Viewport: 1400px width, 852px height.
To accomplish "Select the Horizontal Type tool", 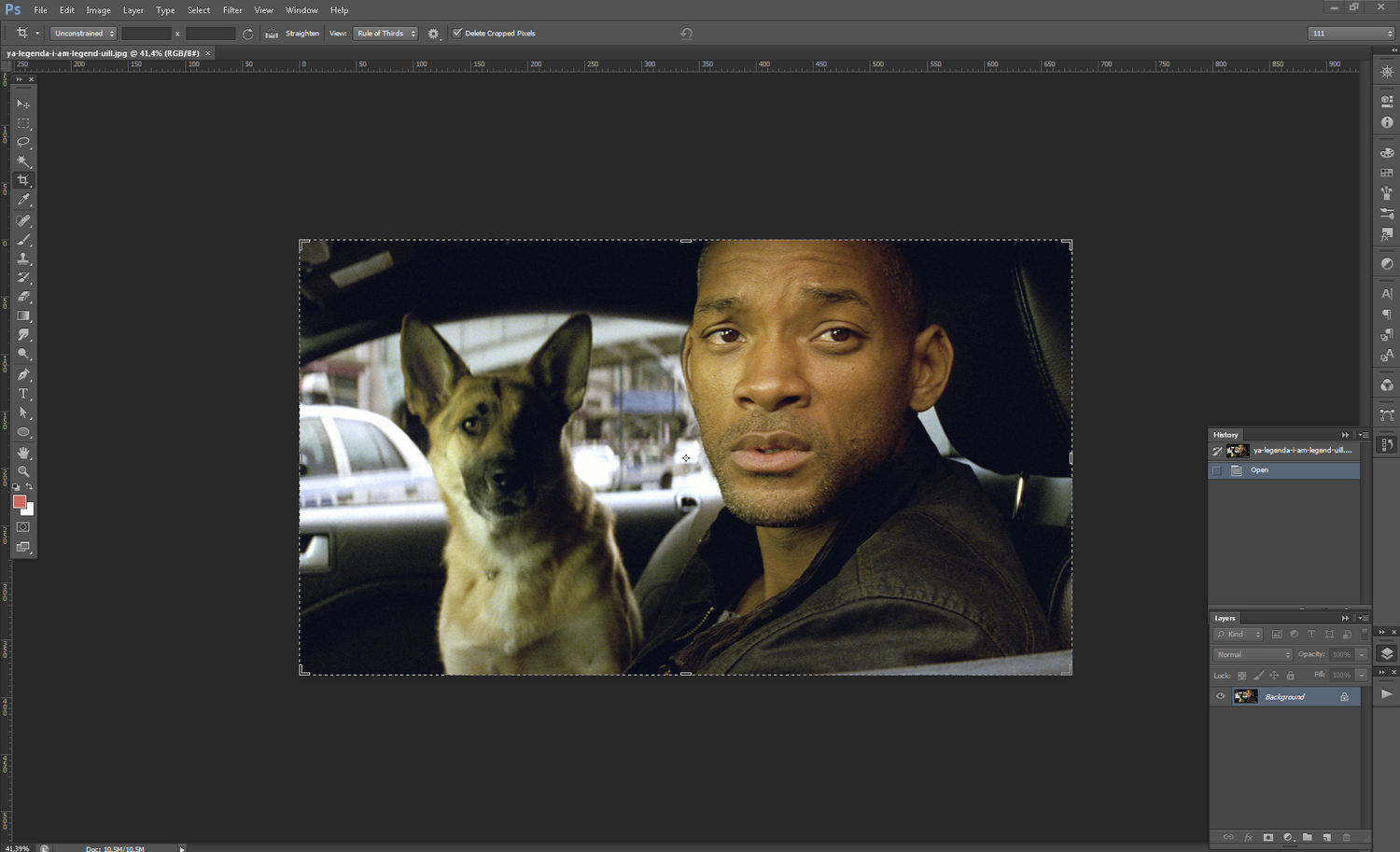I will [x=23, y=394].
